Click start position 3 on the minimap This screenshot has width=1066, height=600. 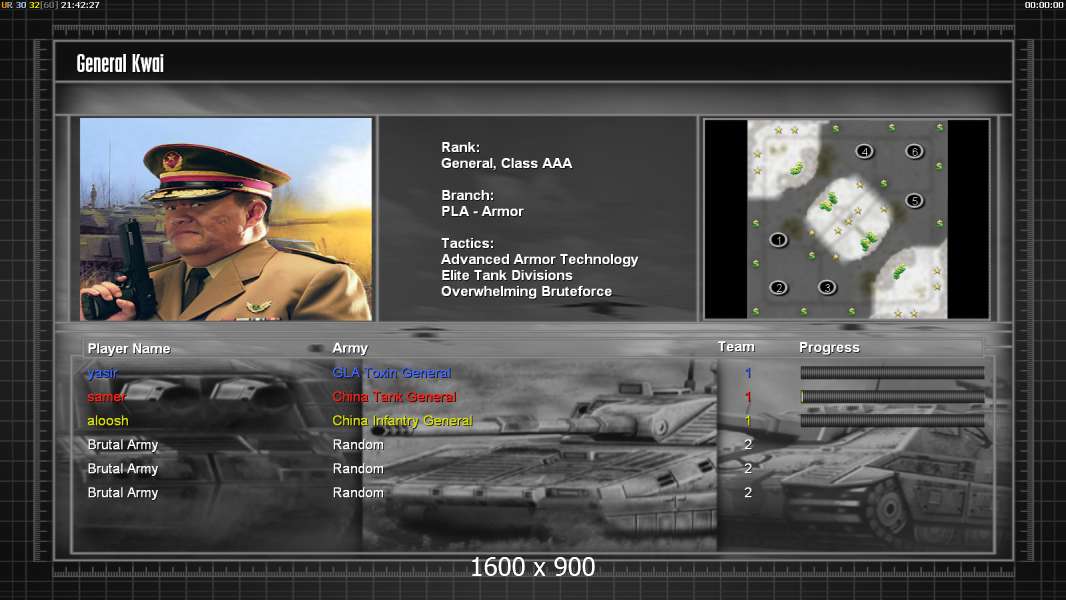click(x=827, y=287)
